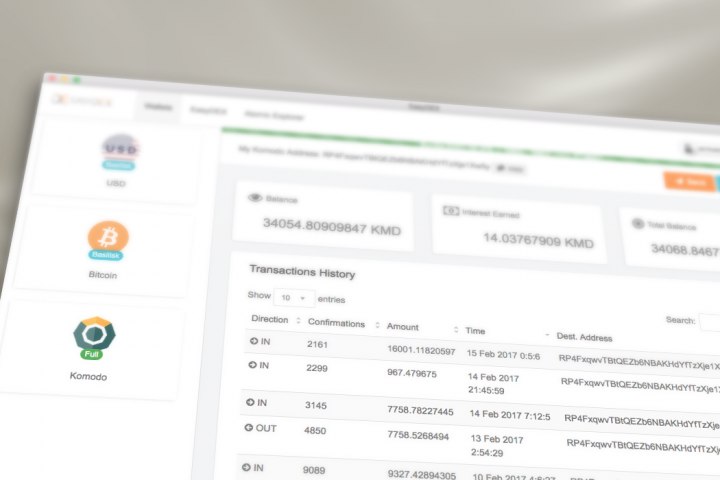
Task: Click the destination address in the 2161 row
Action: click(x=639, y=362)
